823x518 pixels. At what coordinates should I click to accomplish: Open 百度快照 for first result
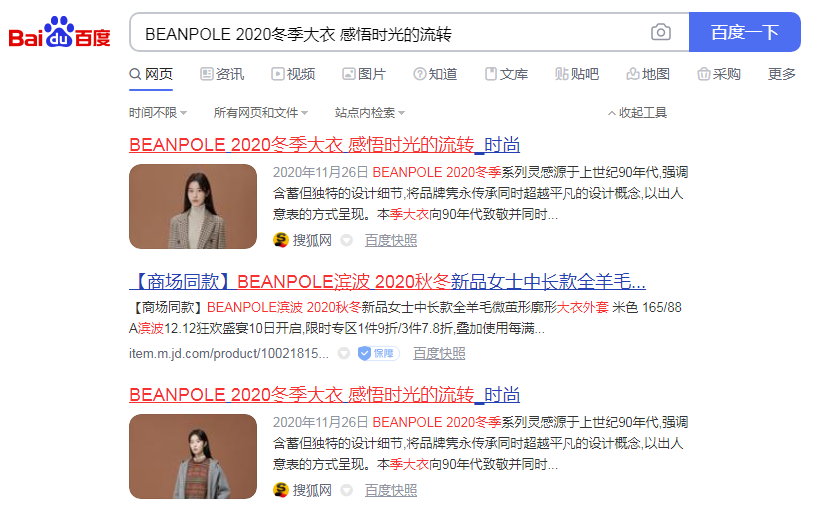391,240
